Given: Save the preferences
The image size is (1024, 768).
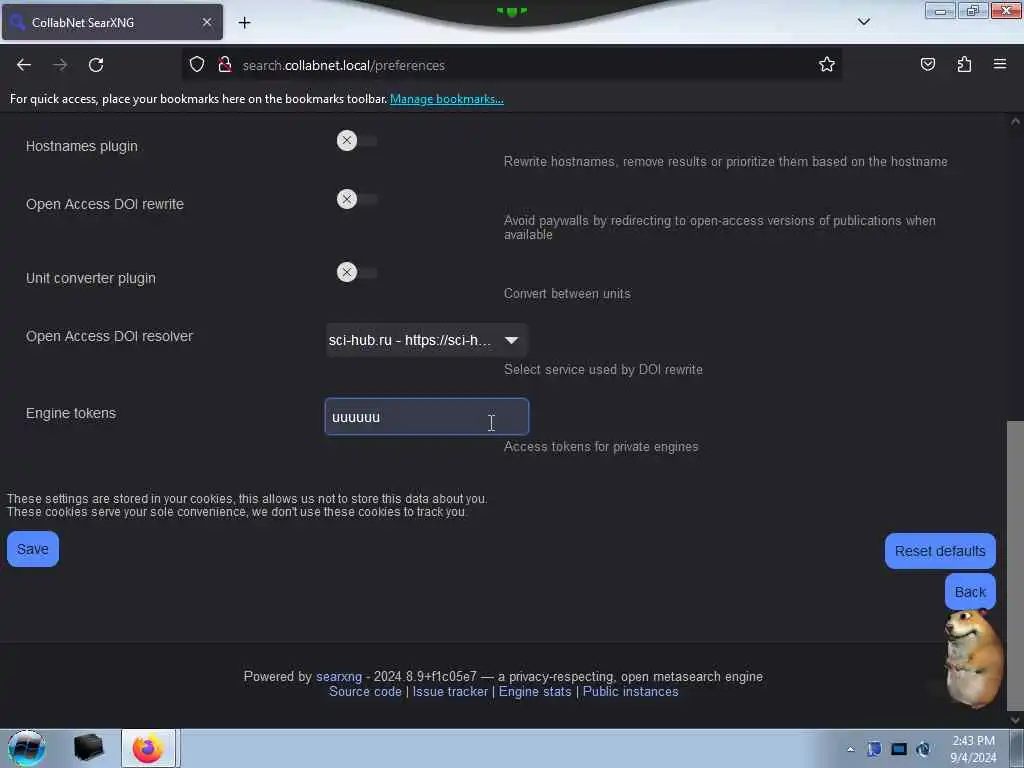Looking at the screenshot, I should tap(33, 549).
